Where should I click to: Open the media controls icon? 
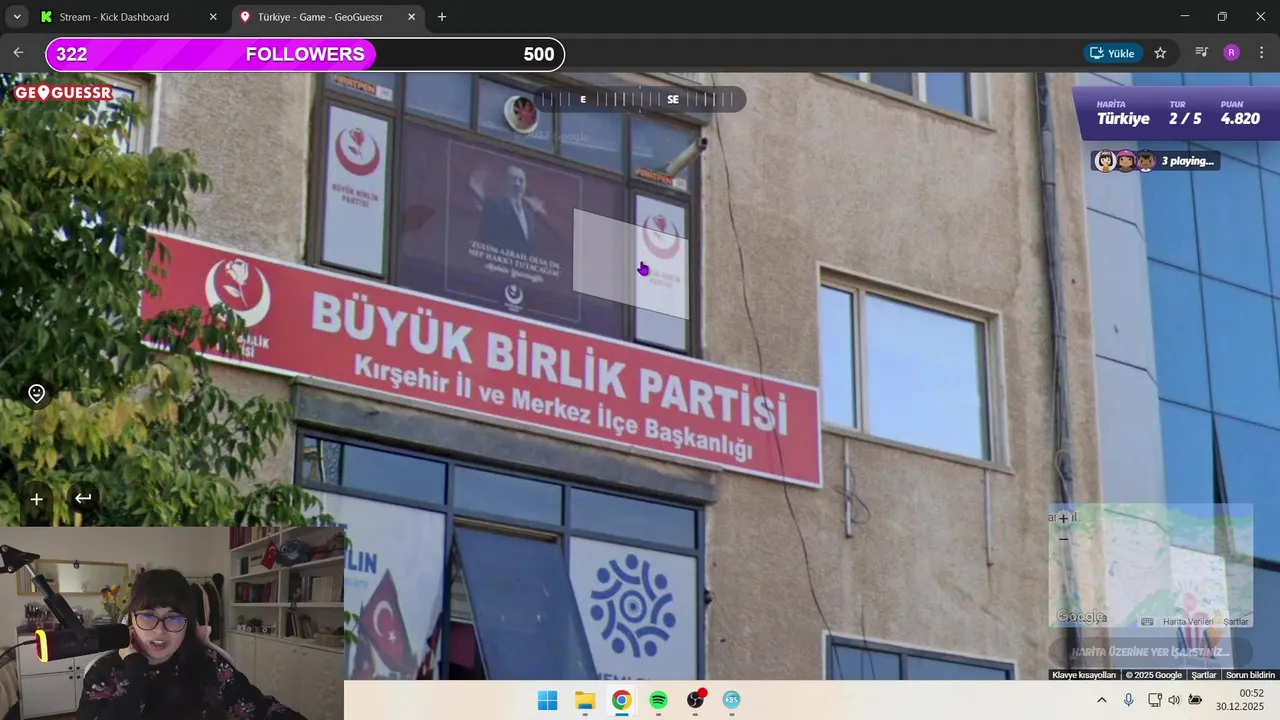1202,53
